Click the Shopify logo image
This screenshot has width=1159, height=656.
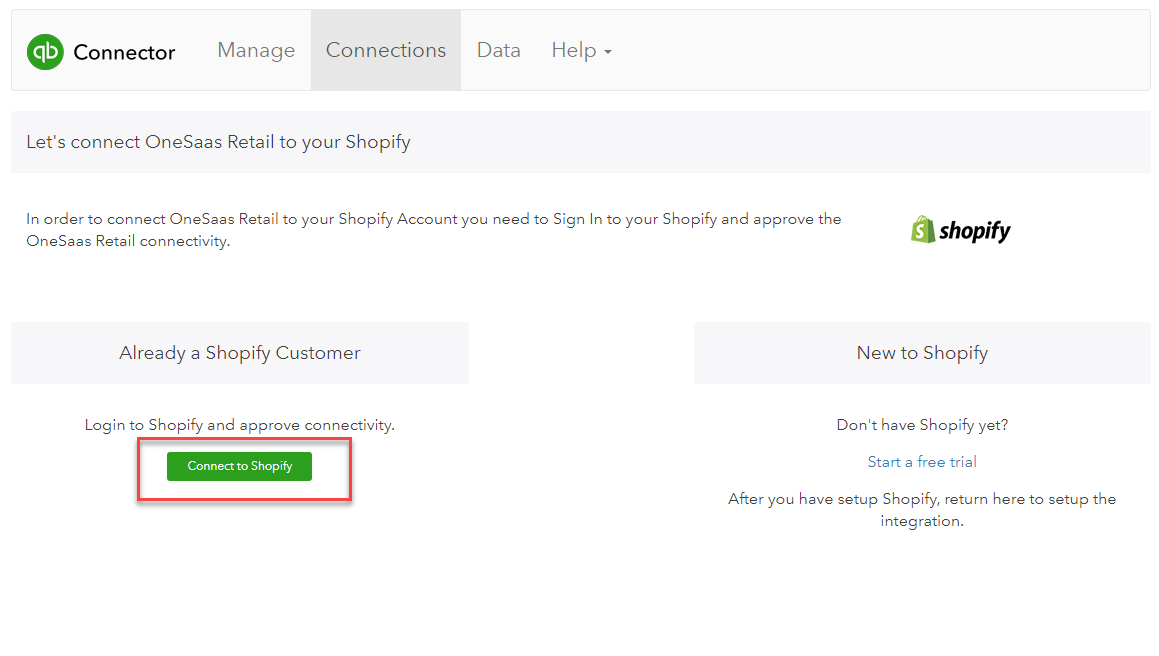coord(960,230)
